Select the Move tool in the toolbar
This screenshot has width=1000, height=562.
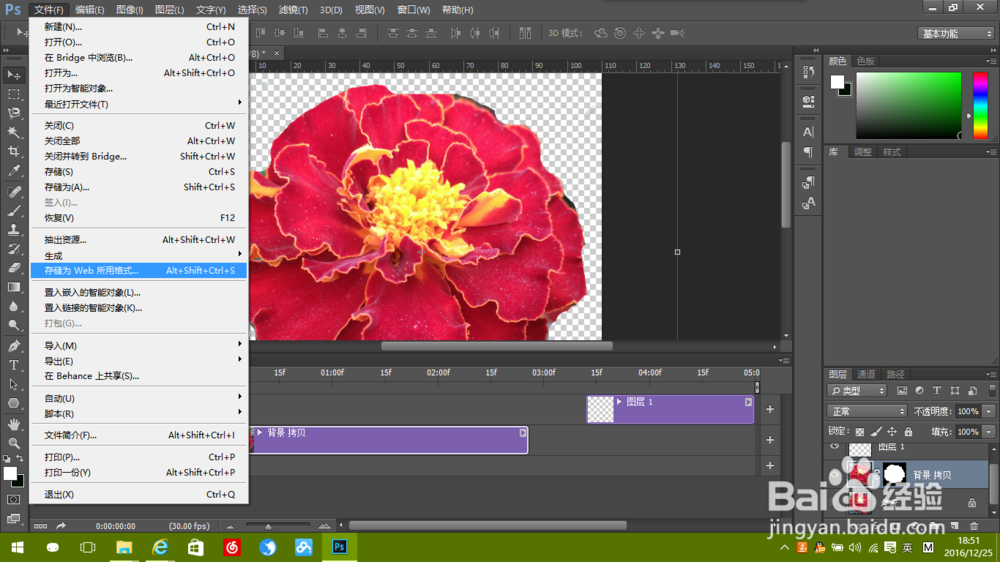(x=14, y=75)
